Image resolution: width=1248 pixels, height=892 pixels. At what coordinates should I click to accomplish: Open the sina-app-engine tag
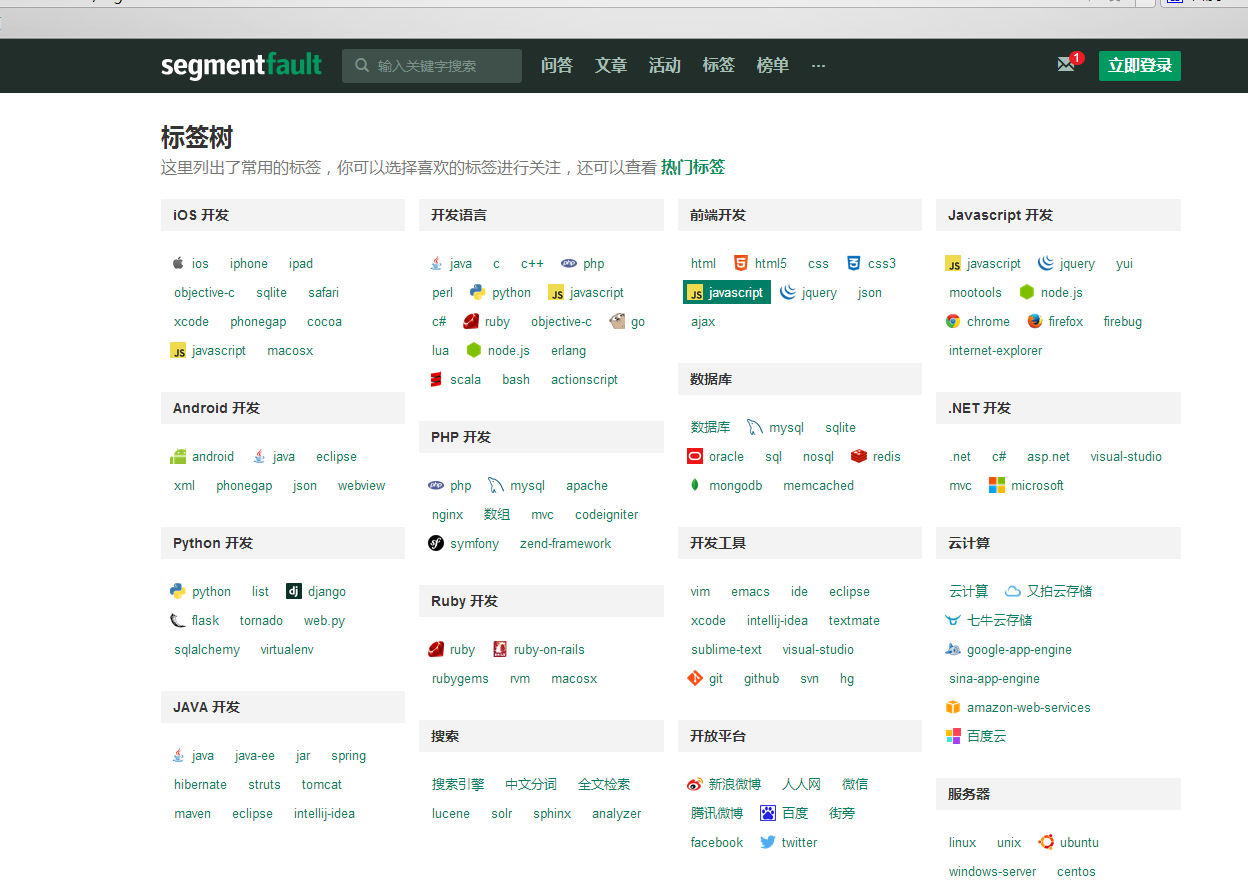pyautogui.click(x=995, y=678)
